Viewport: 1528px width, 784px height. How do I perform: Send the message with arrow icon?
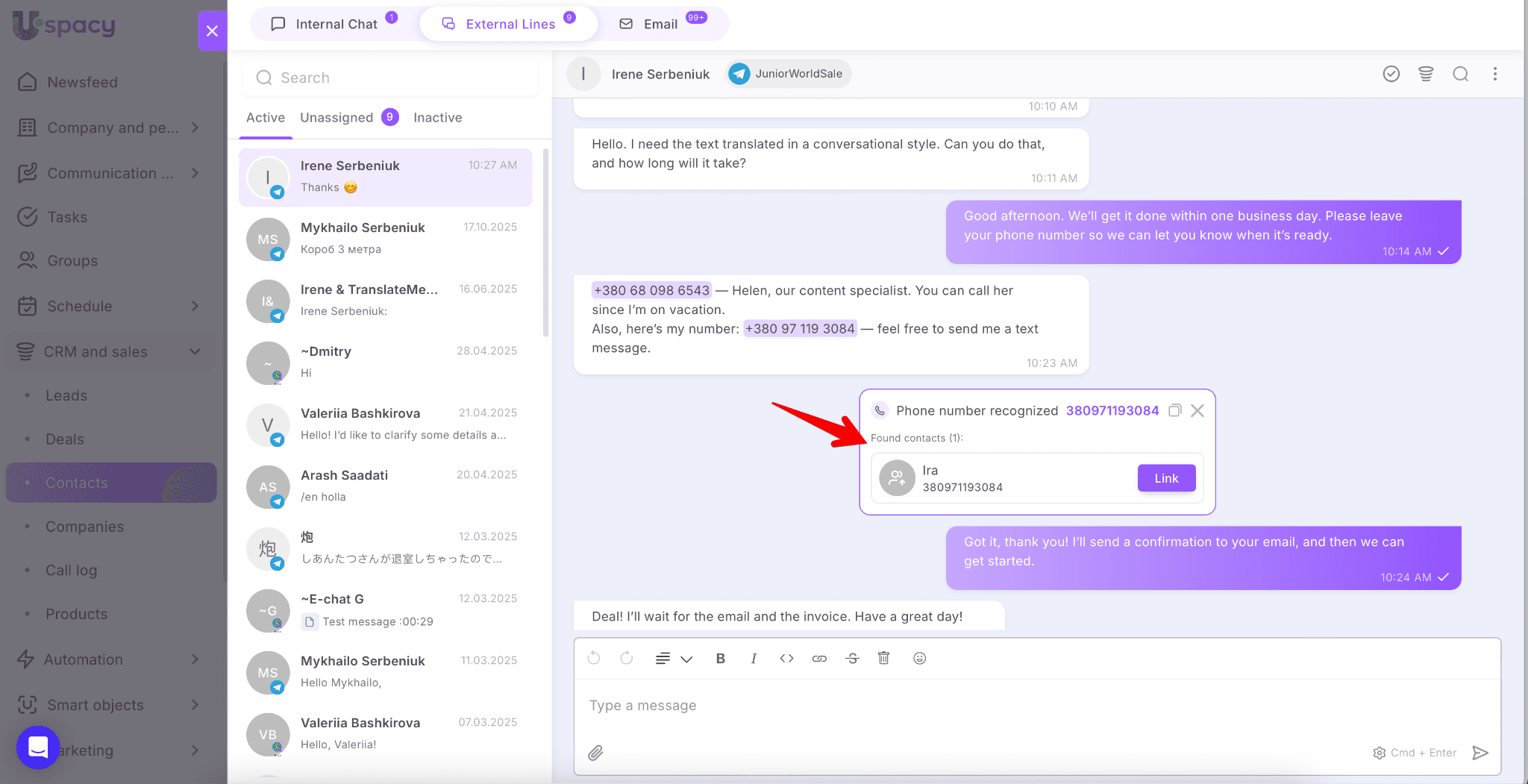(1480, 753)
